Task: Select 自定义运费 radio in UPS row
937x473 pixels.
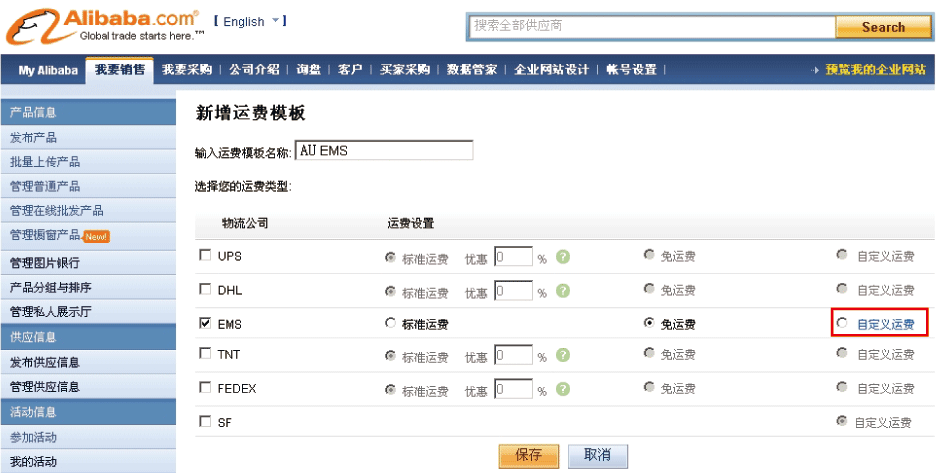Action: (842, 255)
